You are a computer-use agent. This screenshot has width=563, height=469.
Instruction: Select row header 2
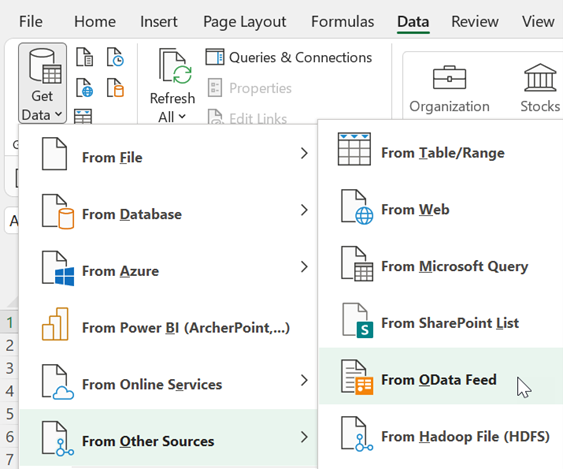(10, 345)
